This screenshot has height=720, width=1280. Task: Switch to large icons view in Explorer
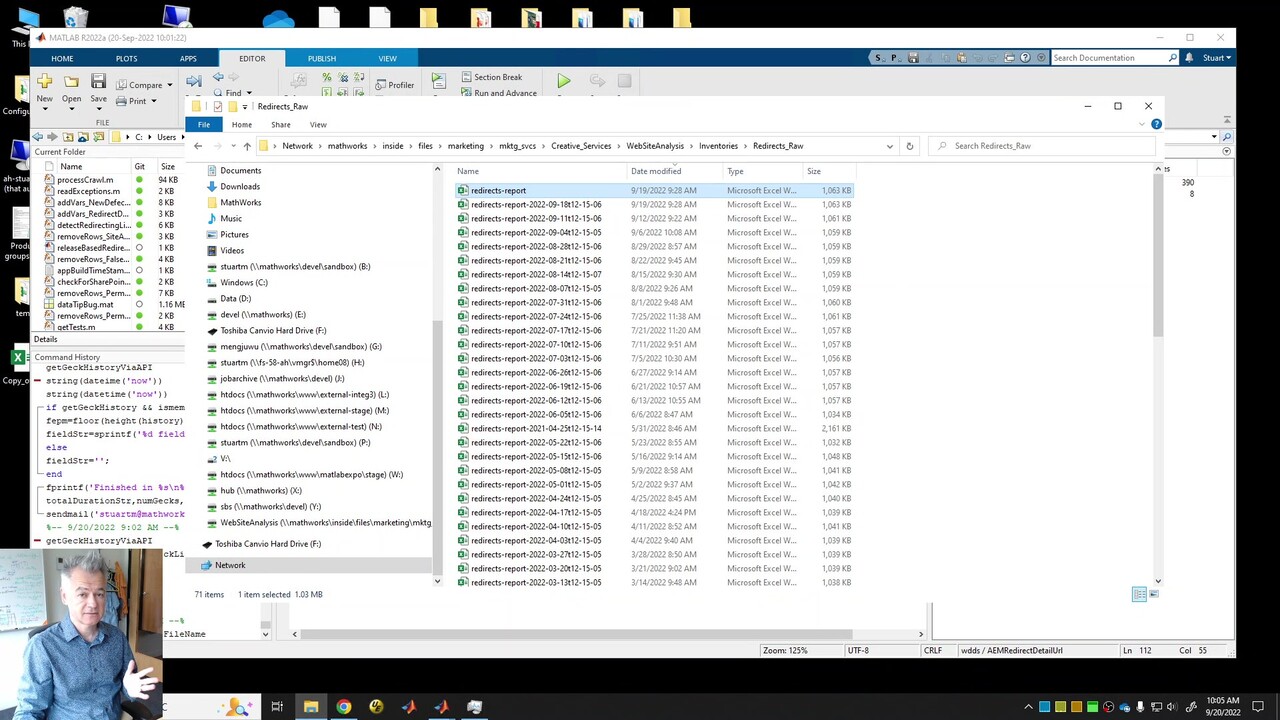click(1153, 594)
